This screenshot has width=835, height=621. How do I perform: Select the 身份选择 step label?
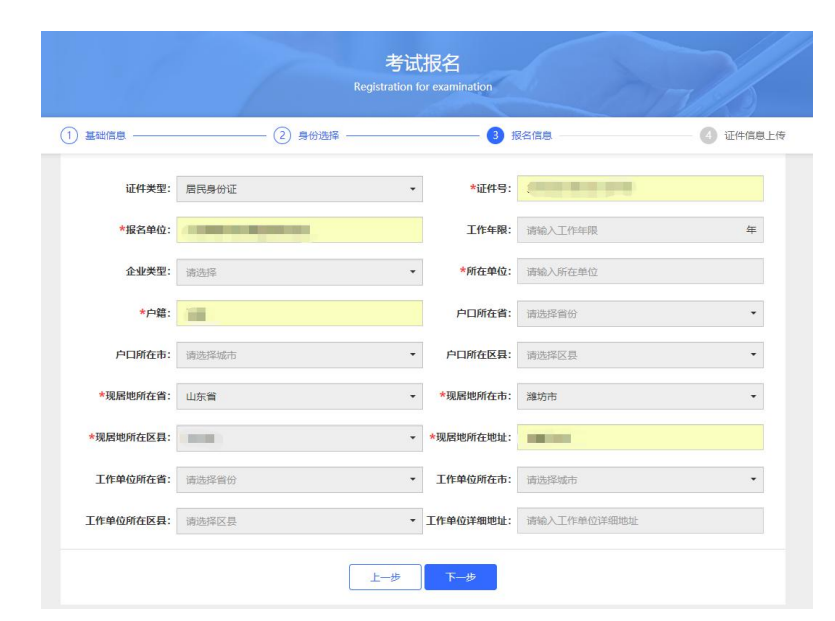[x=319, y=136]
